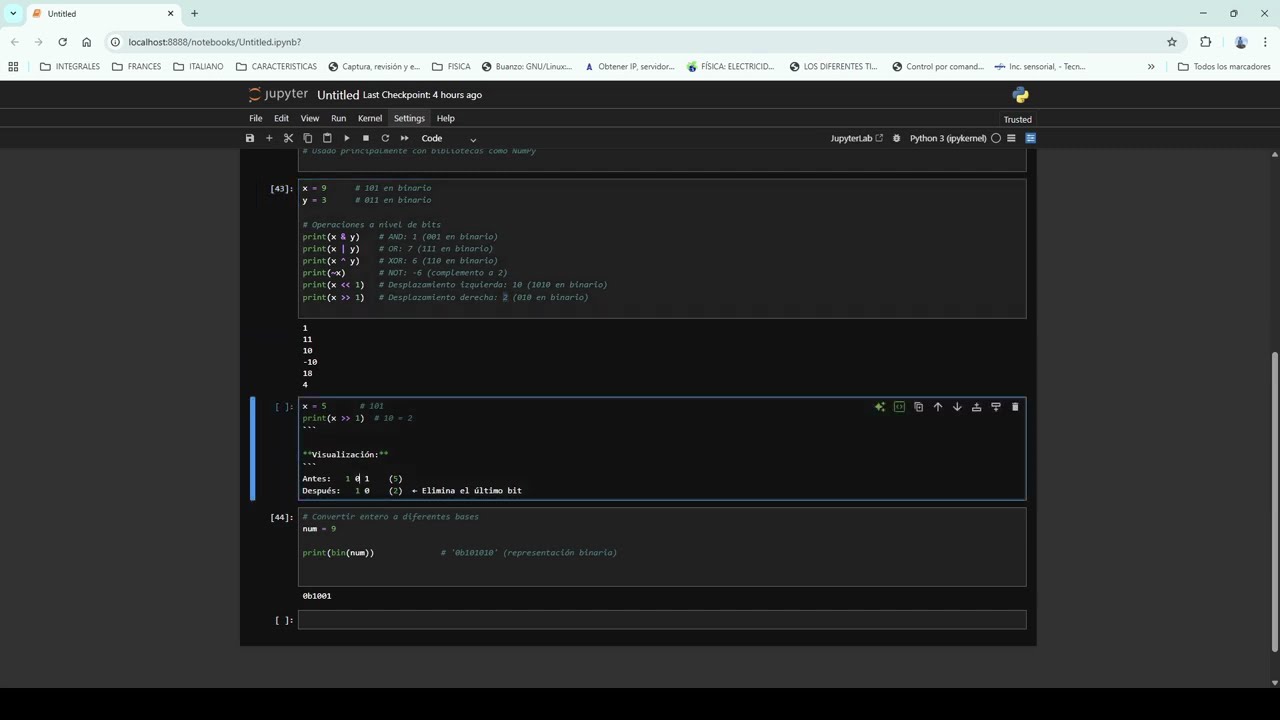The width and height of the screenshot is (1280, 720).
Task: Click the green AI sparkle cell icon
Action: (880, 407)
